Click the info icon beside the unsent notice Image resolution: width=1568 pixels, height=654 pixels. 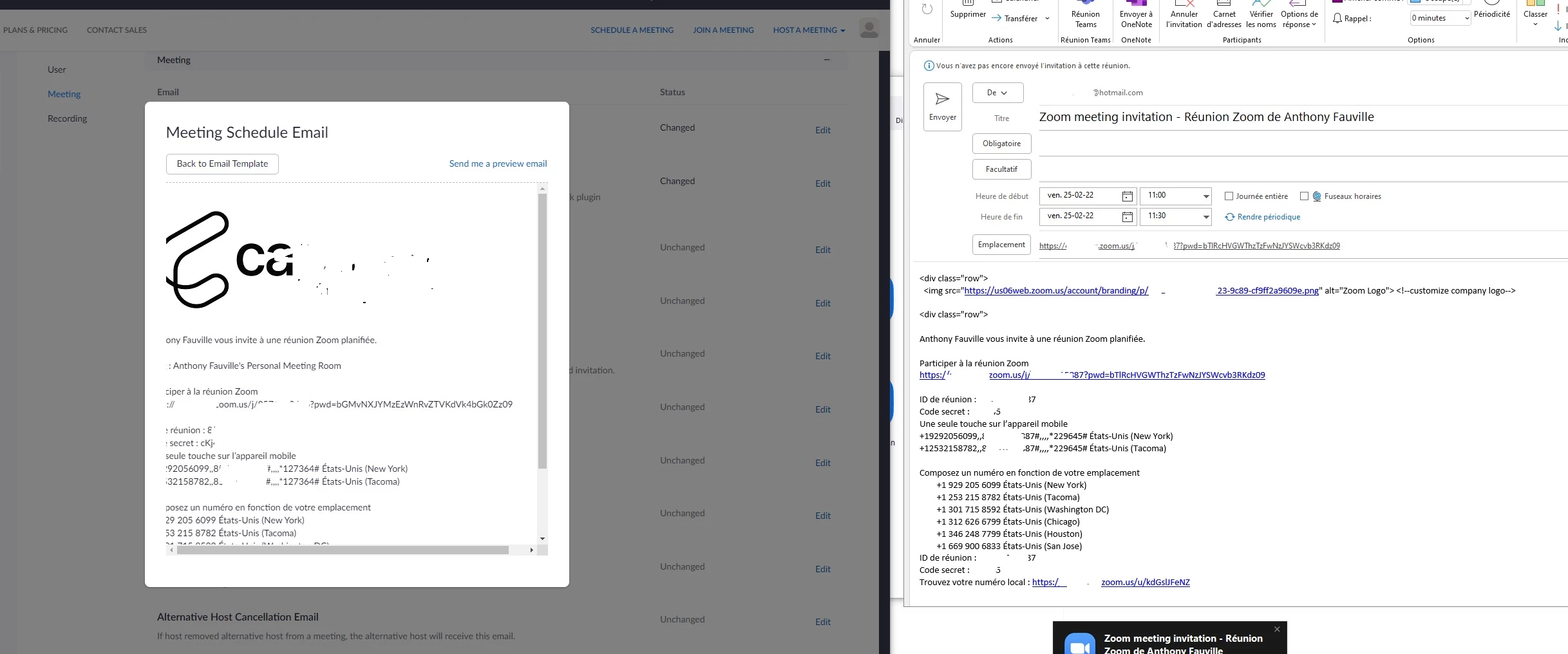point(929,66)
